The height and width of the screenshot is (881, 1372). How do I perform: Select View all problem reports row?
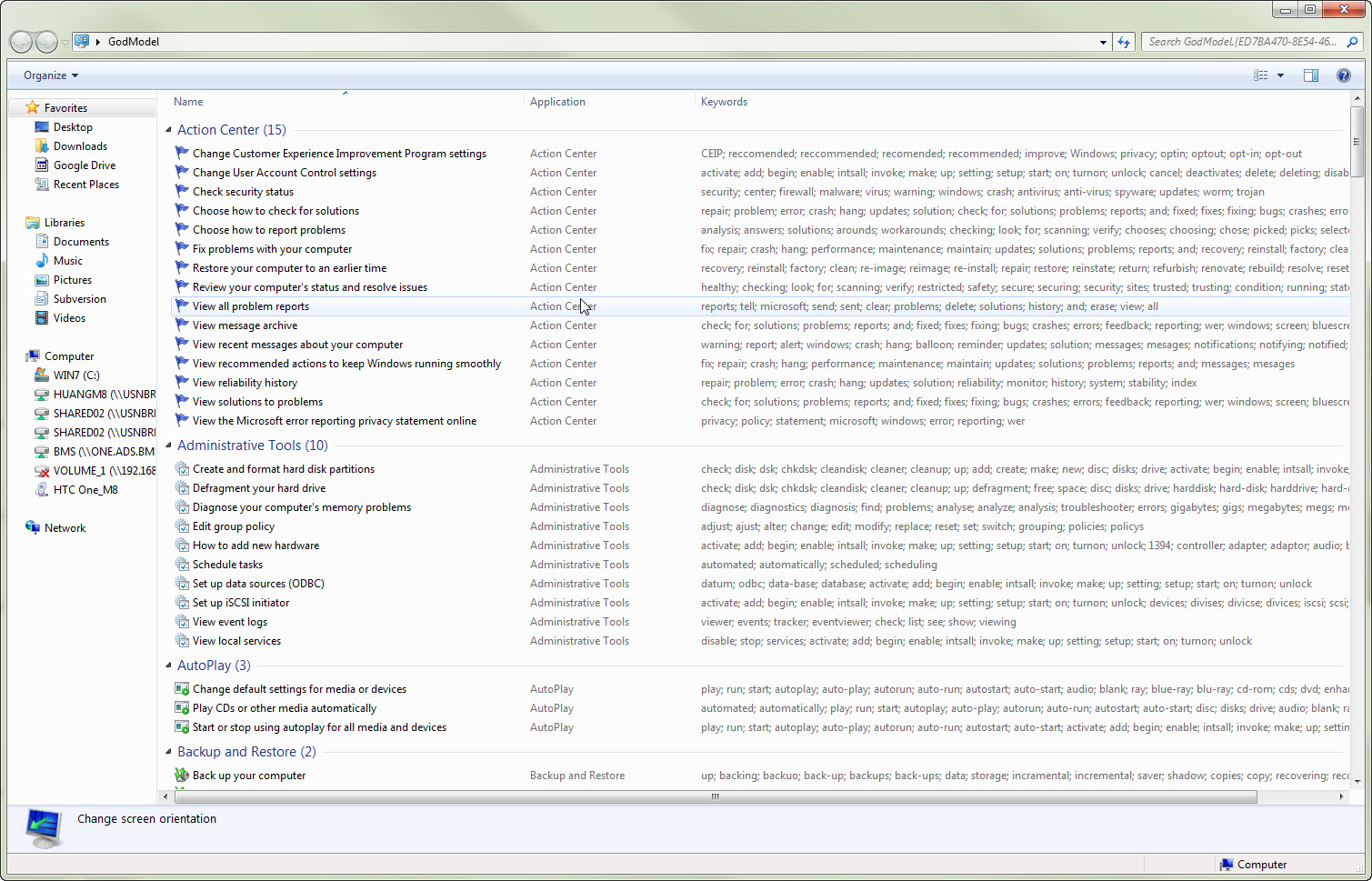pyautogui.click(x=760, y=306)
